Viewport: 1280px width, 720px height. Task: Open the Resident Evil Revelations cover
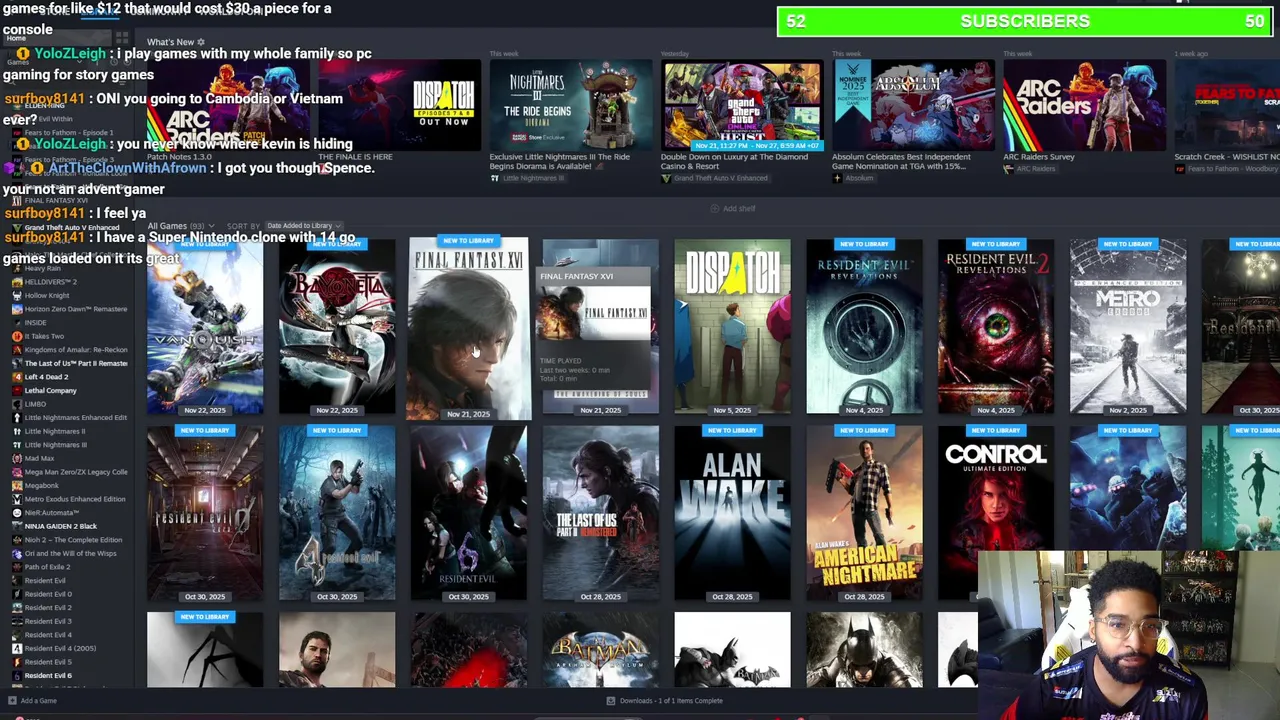pyautogui.click(x=864, y=326)
